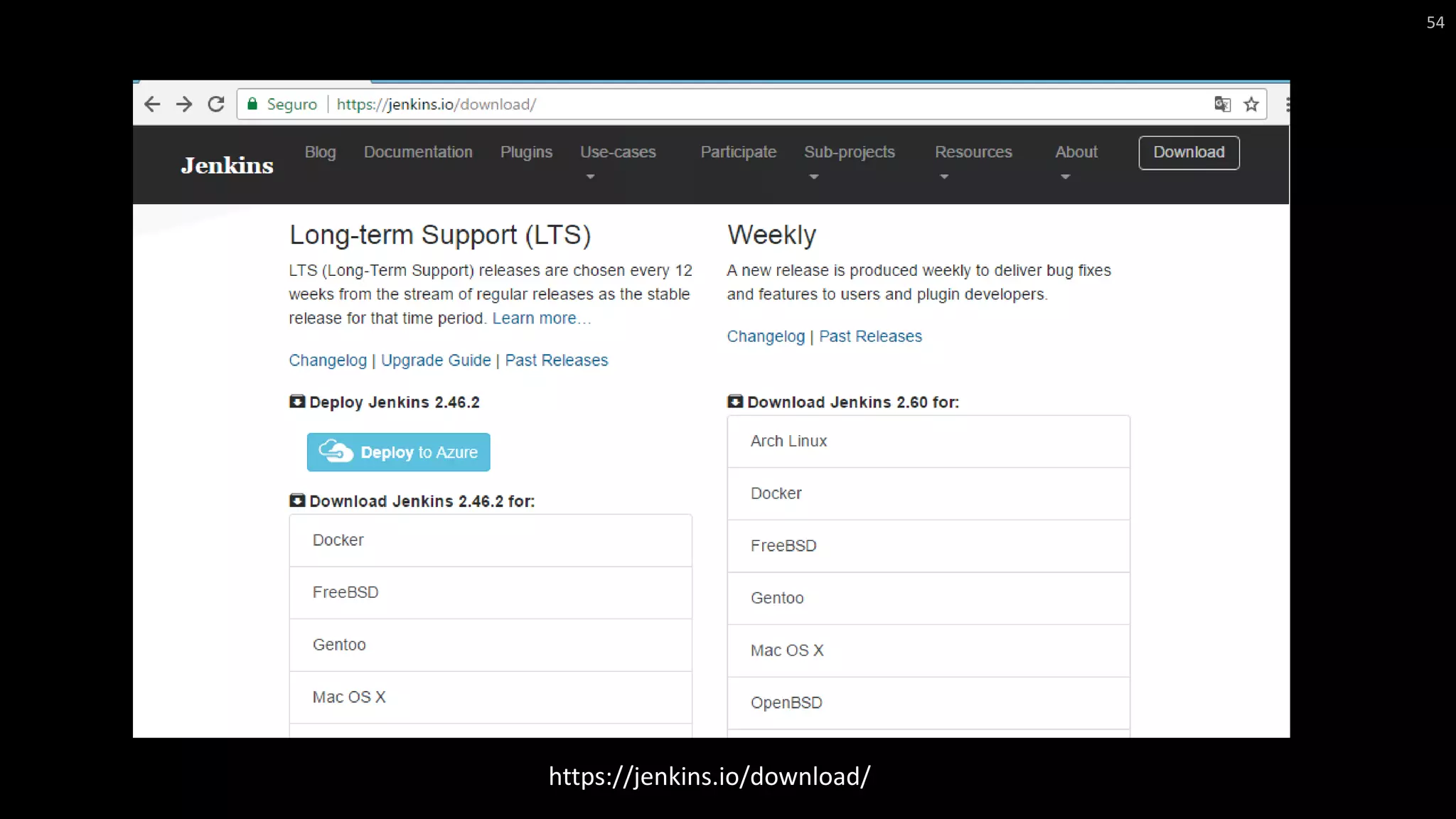The width and height of the screenshot is (1456, 819).
Task: Open the Weekly Changelog link
Action: coord(766,336)
